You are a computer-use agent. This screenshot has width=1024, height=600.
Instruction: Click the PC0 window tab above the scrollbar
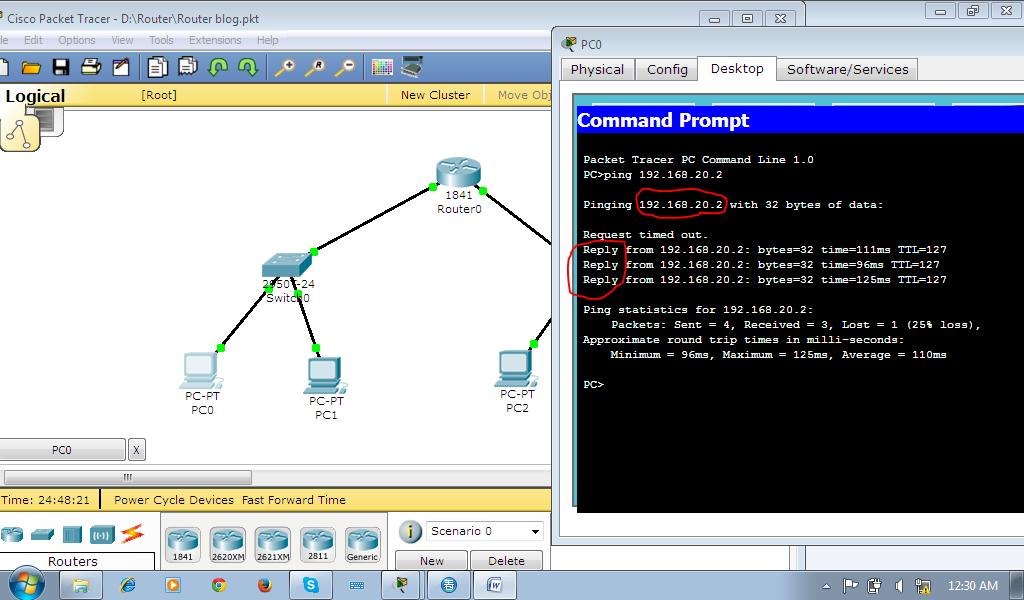[x=61, y=450]
